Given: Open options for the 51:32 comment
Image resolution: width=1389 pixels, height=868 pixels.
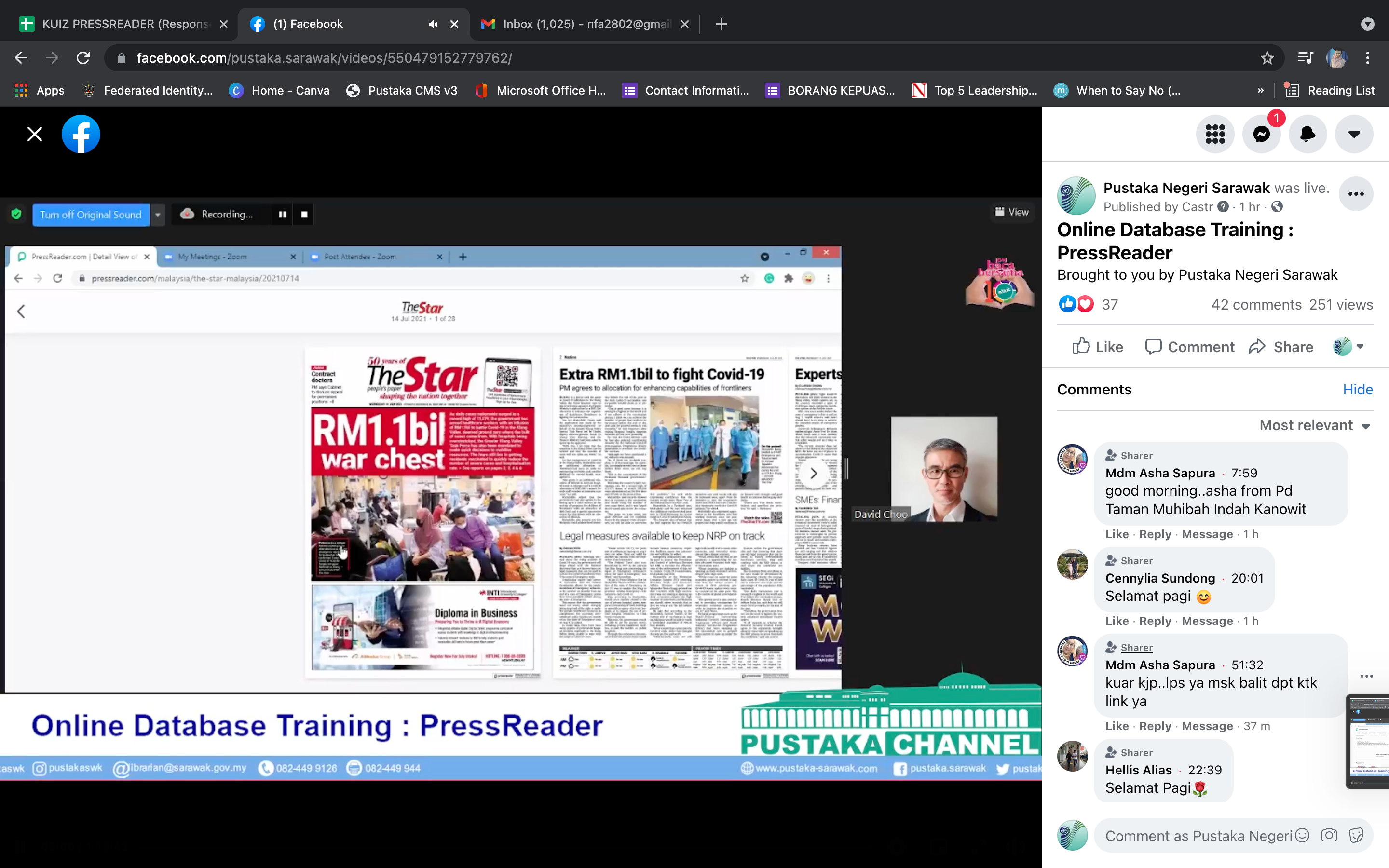Looking at the screenshot, I should click(x=1367, y=676).
